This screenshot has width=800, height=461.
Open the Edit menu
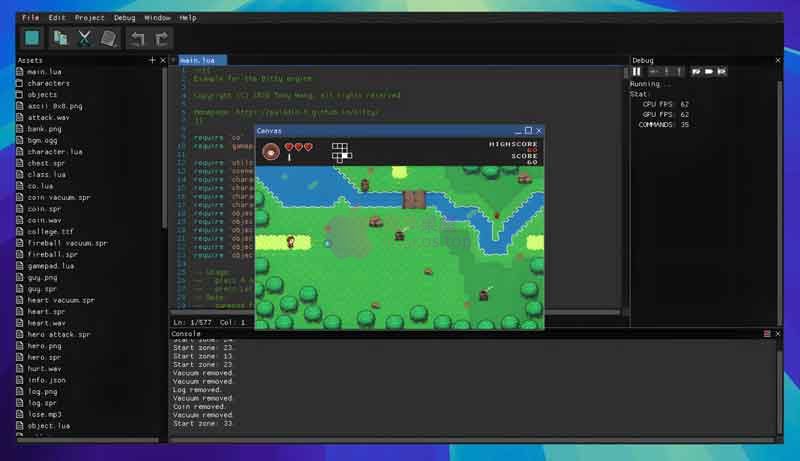coord(57,18)
